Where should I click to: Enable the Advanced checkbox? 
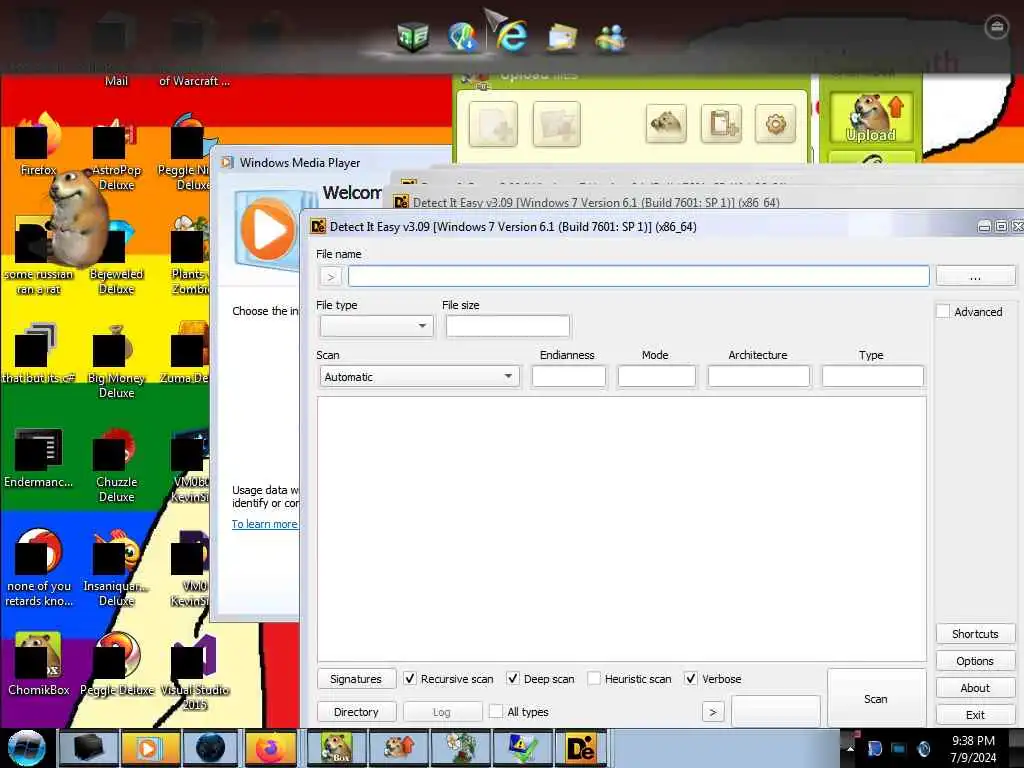[943, 312]
